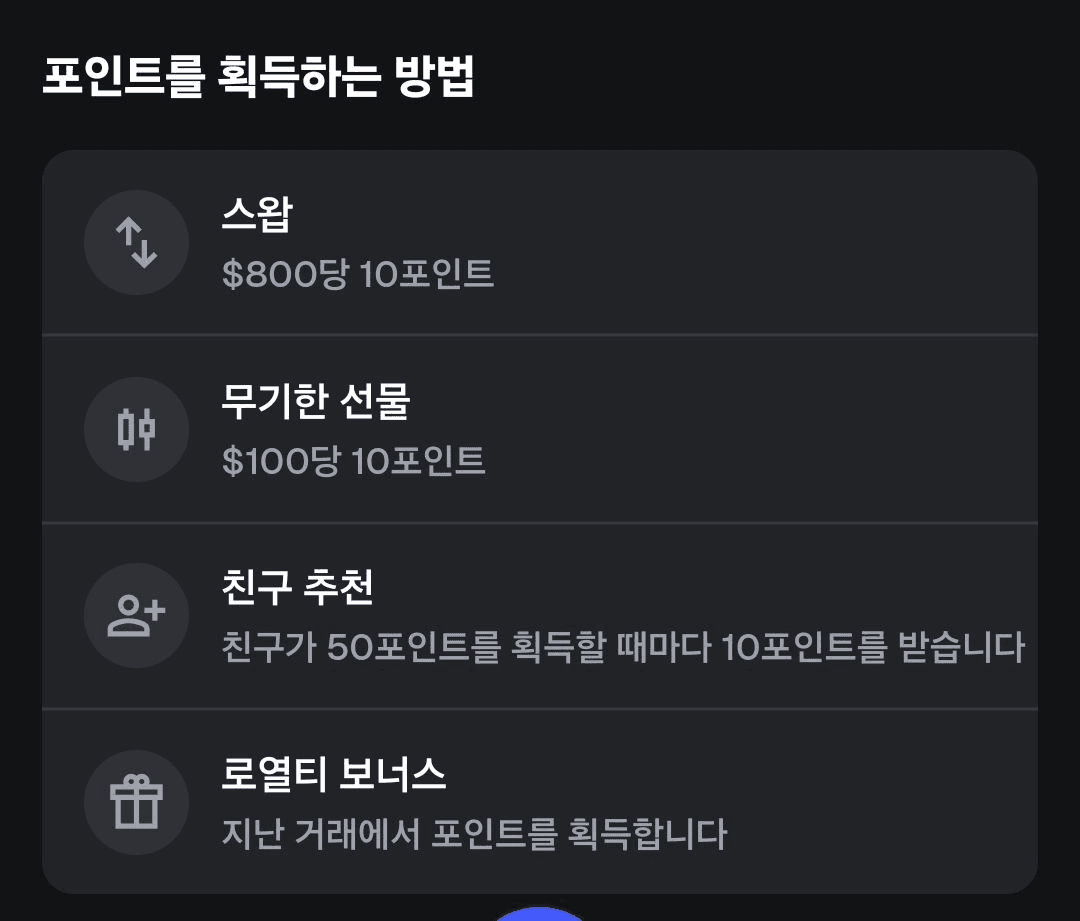Open the 친구 추천 referral row
1080x921 pixels.
coord(540,616)
